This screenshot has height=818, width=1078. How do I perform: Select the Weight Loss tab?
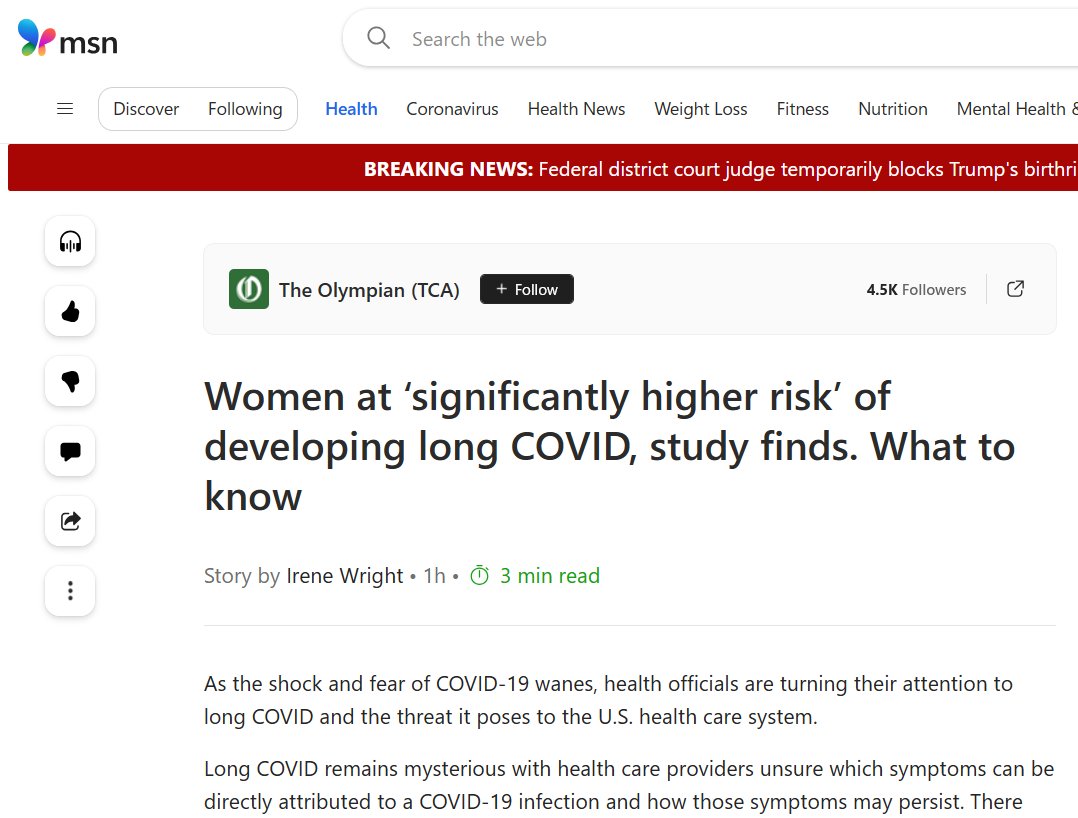click(x=700, y=109)
